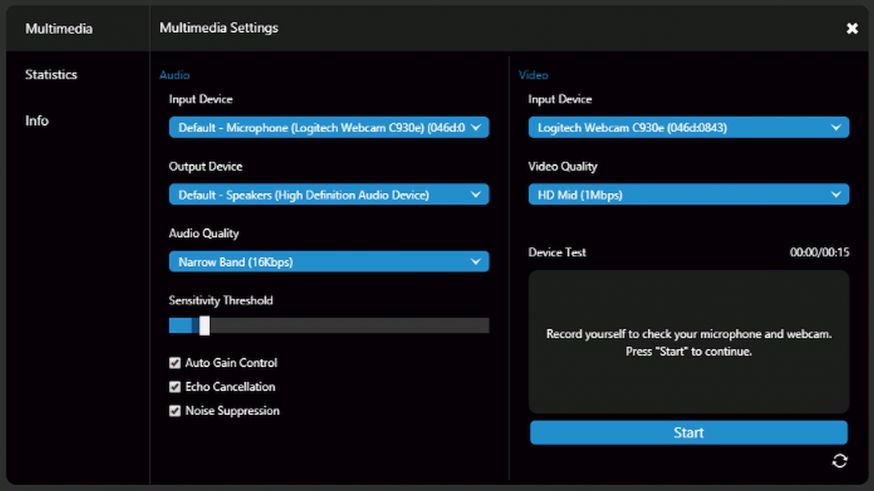Click the Device Test preview area
The image size is (874, 491).
point(688,342)
